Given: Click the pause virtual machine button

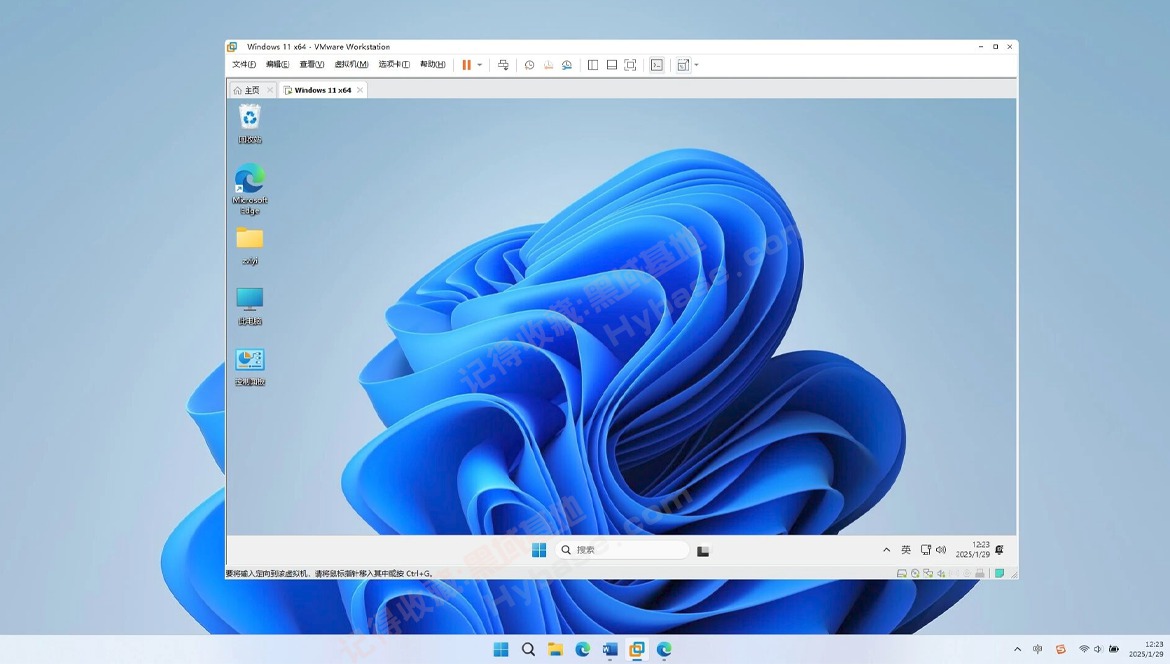Looking at the screenshot, I should 466,65.
